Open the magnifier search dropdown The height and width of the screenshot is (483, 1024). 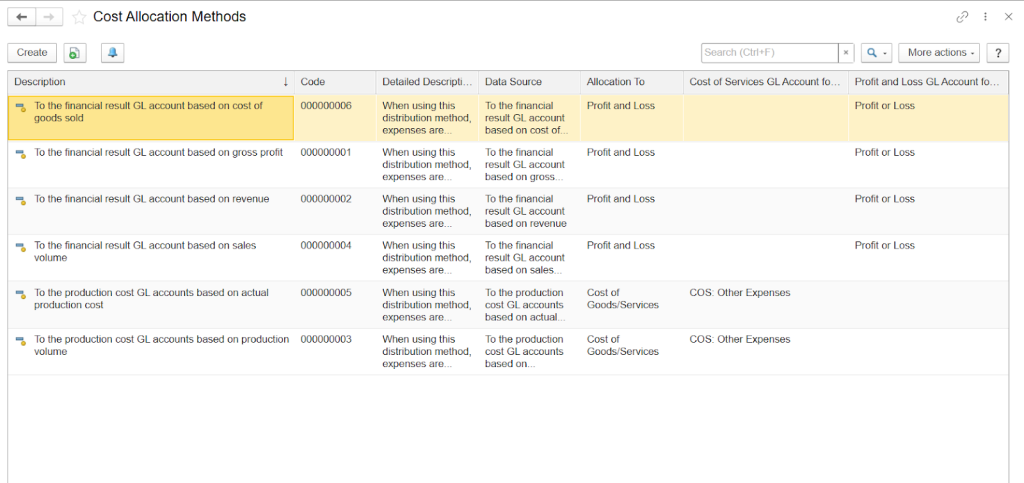coord(876,53)
